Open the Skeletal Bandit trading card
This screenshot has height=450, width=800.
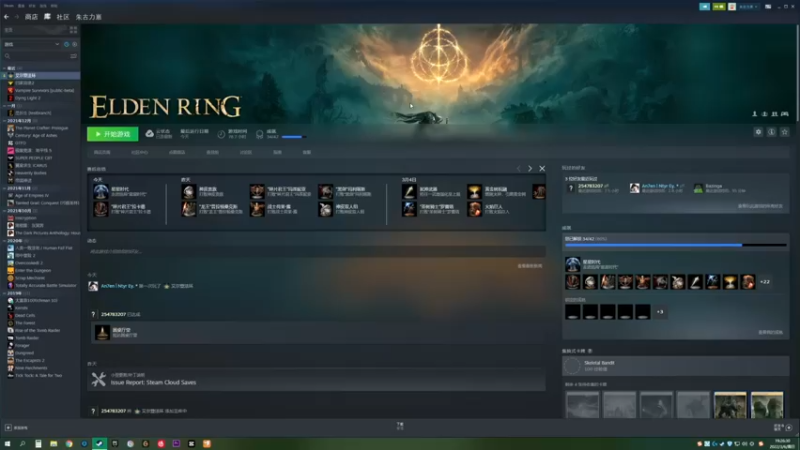(676, 366)
